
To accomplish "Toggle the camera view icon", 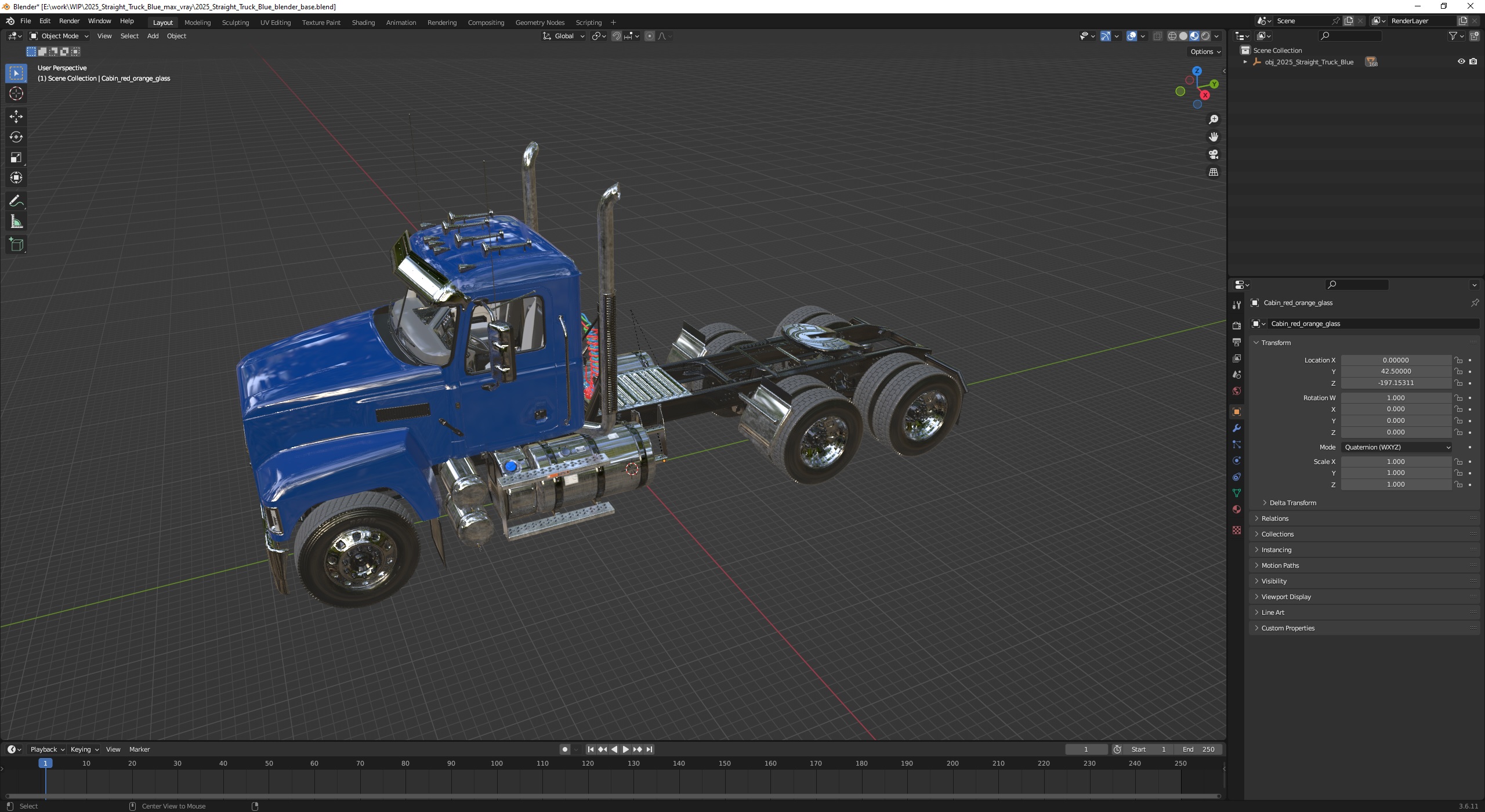I will (1213, 154).
